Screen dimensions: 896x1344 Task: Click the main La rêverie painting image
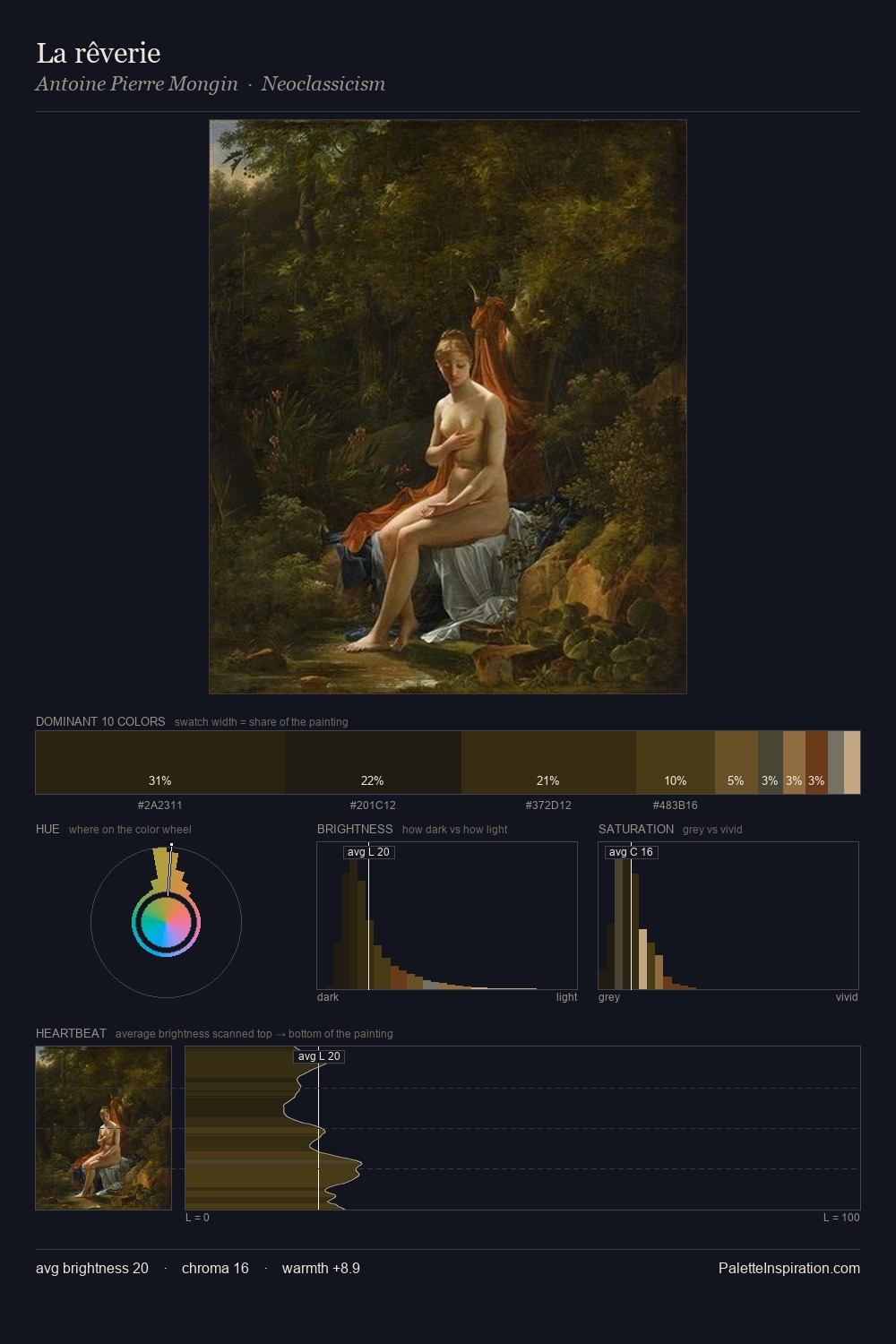pyautogui.click(x=448, y=407)
